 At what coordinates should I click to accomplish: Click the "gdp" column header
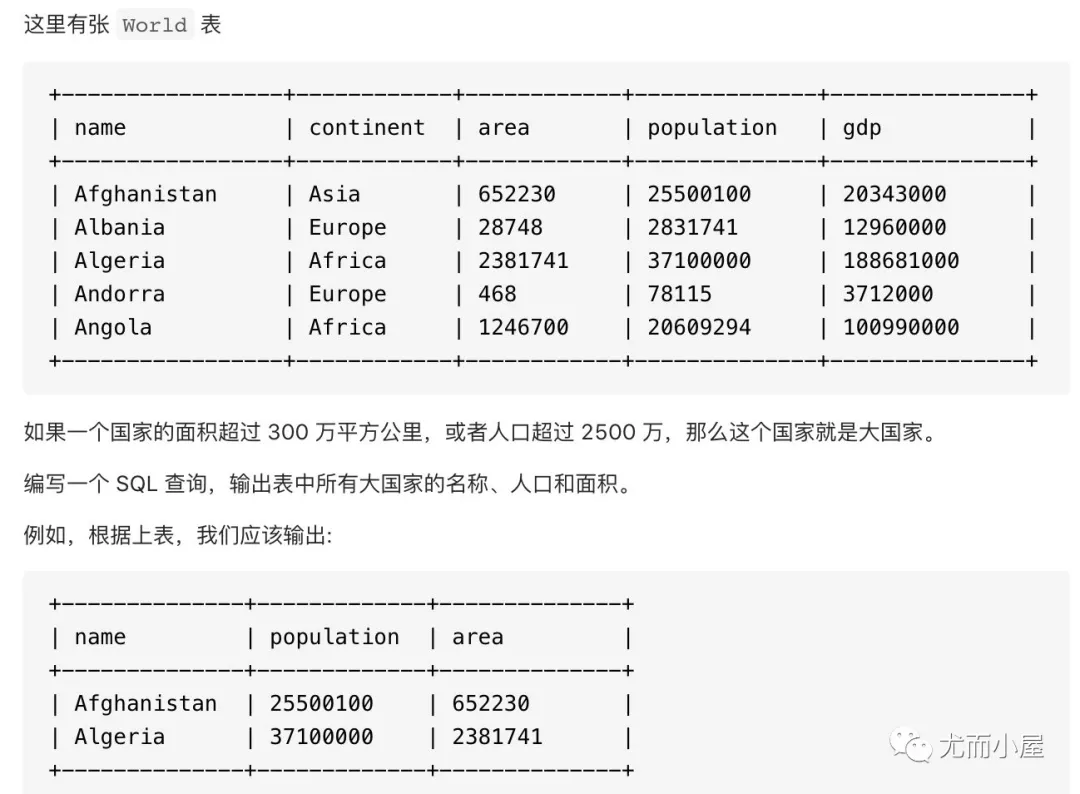pos(861,127)
